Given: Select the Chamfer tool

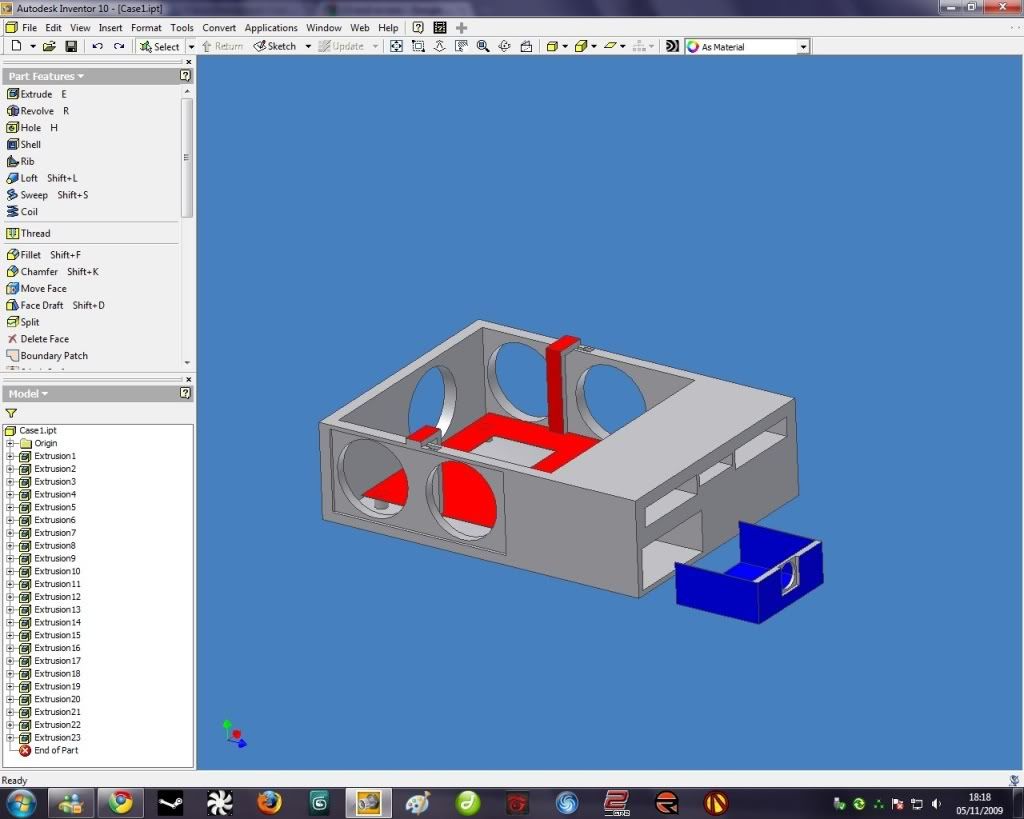Looking at the screenshot, I should (x=52, y=272).
